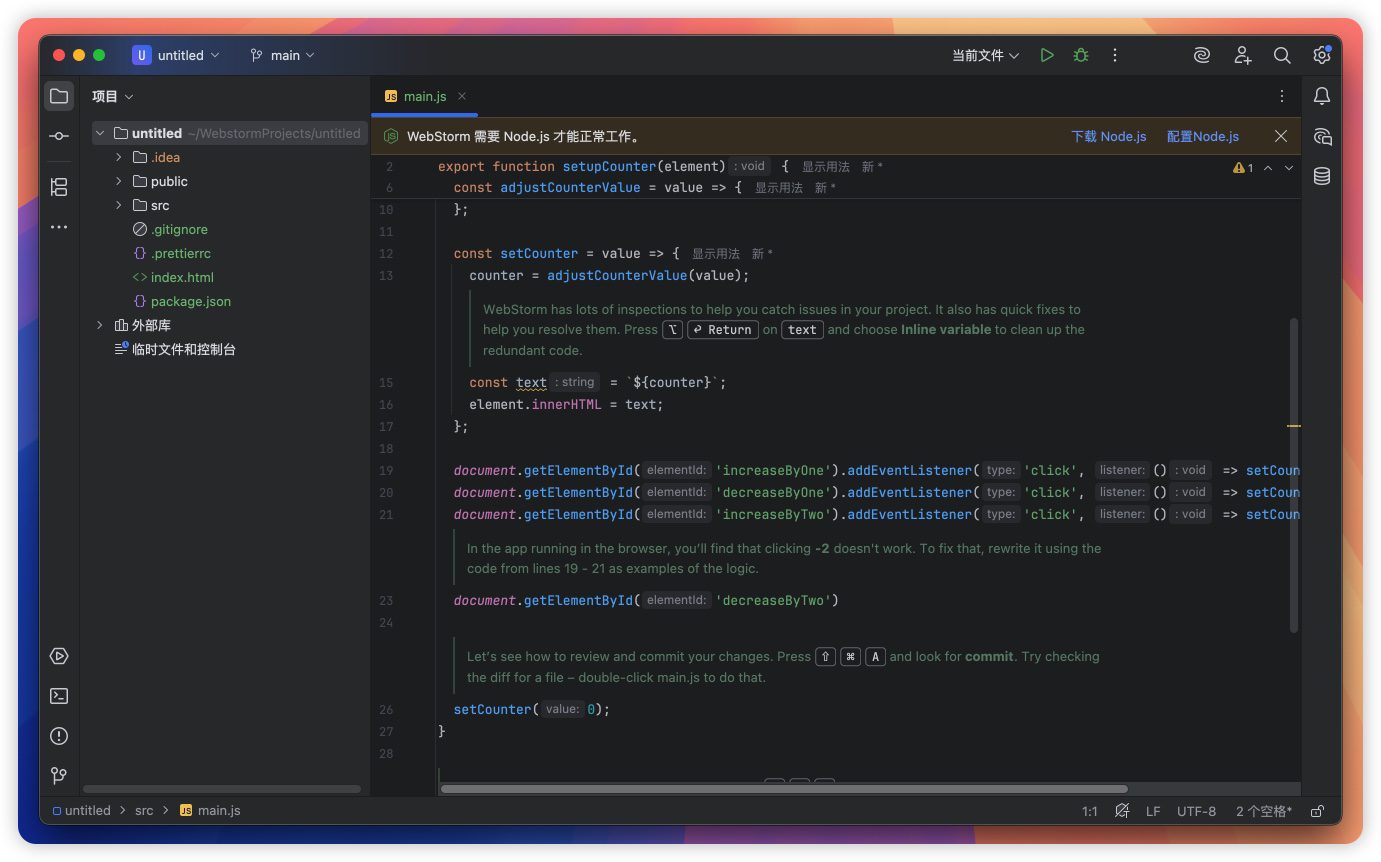
Task: Open the Commit tool window icon
Action: (59, 136)
